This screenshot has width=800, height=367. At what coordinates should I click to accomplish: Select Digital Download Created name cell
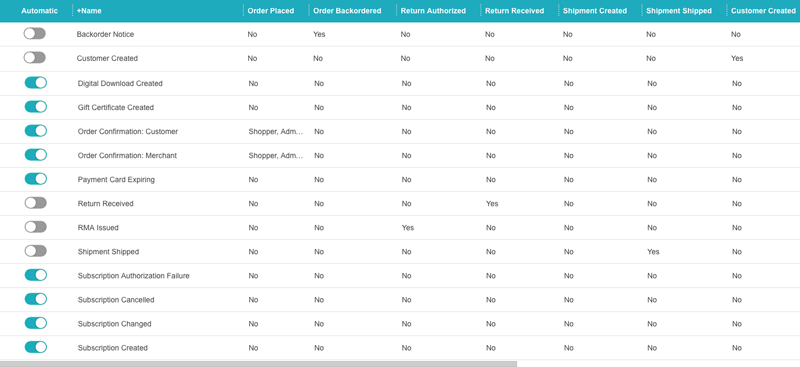120,83
